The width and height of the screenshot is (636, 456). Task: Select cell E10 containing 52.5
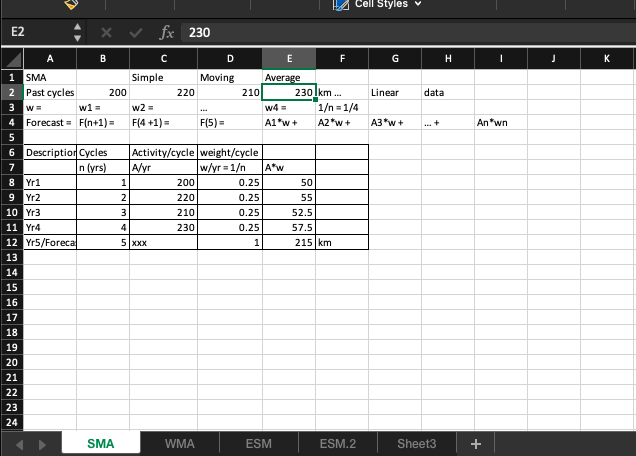pyautogui.click(x=289, y=213)
